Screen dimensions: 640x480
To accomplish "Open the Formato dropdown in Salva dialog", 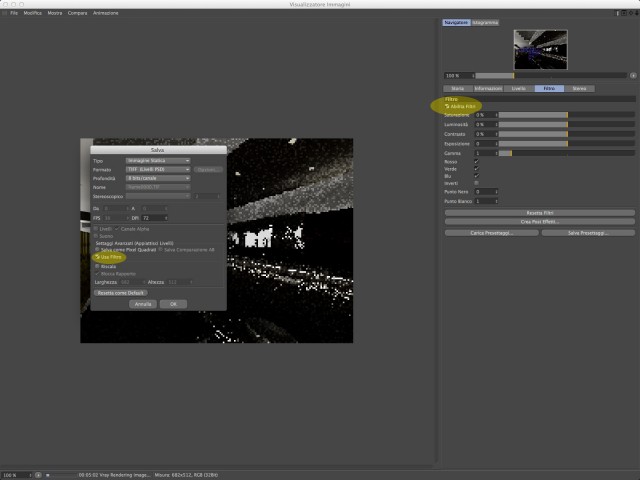I will pos(158,169).
